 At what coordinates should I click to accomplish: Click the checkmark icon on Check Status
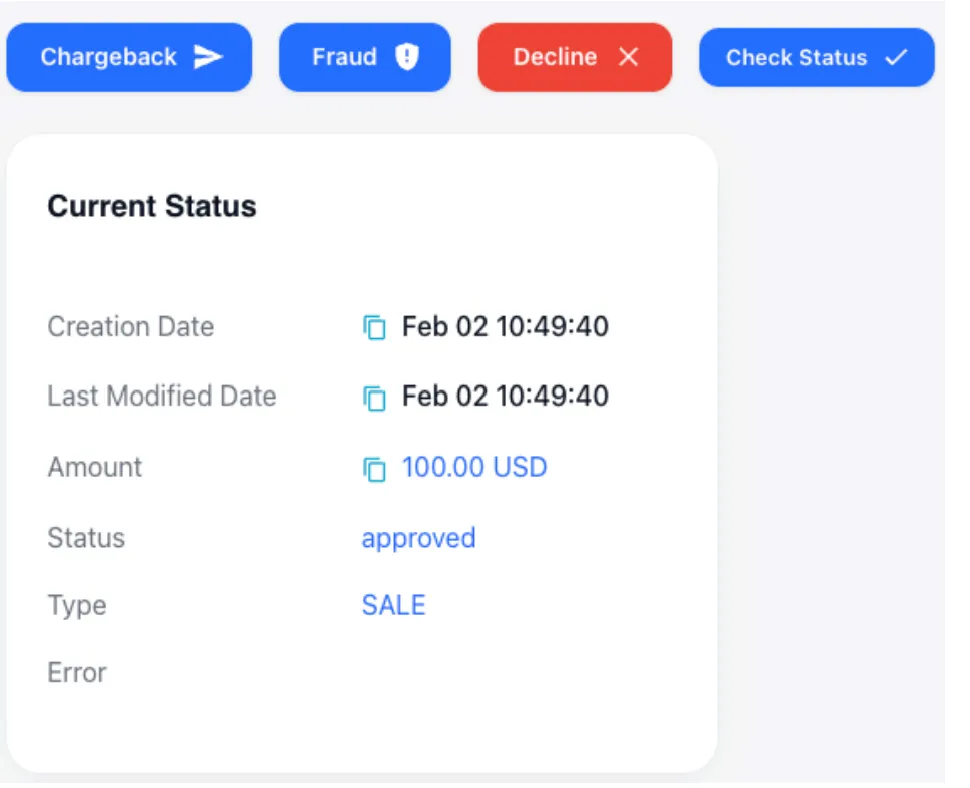[x=896, y=57]
